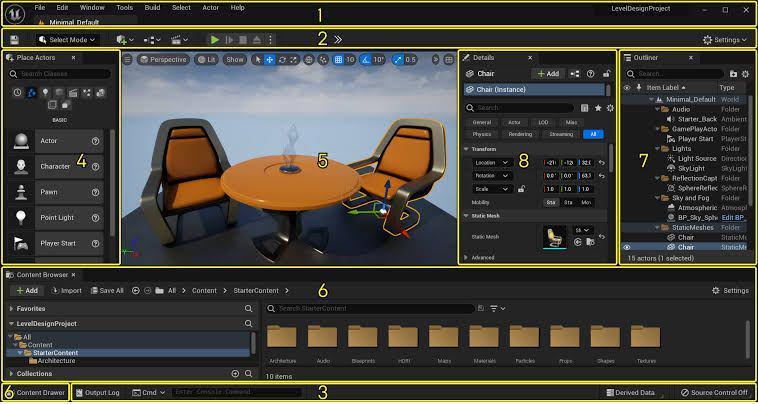Toggle rotation snapping in the viewport
The height and width of the screenshot is (404, 758).
pyautogui.click(x=366, y=59)
